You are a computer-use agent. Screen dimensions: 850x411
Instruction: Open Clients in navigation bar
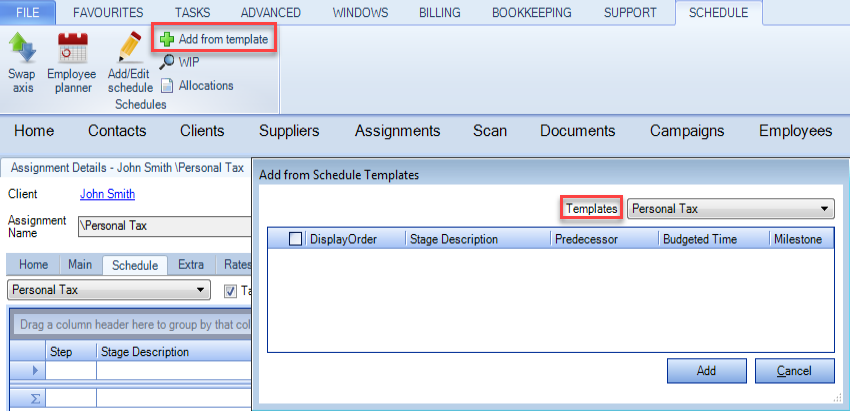pyautogui.click(x=202, y=131)
